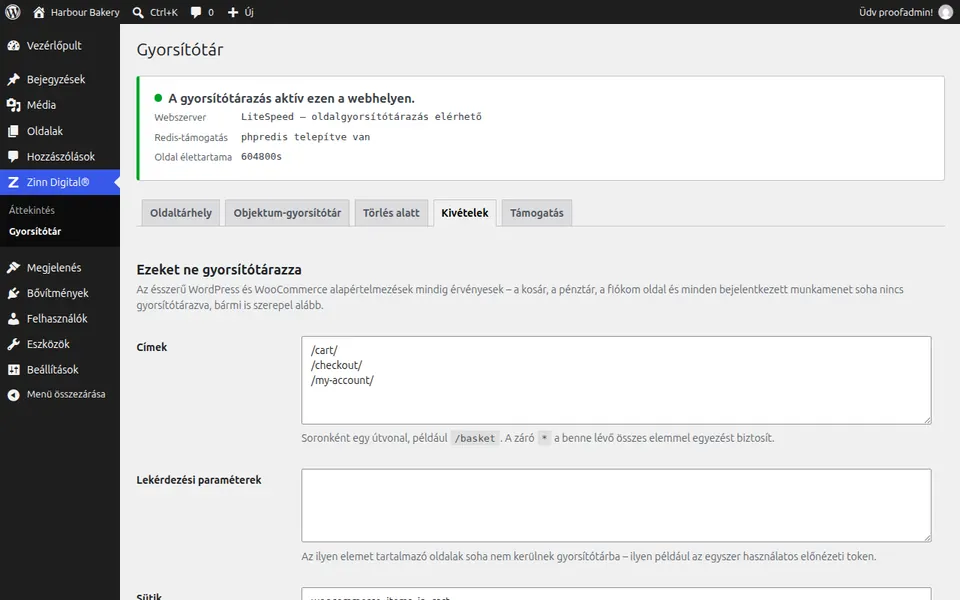Open Harbour Bakery site link

(x=85, y=12)
